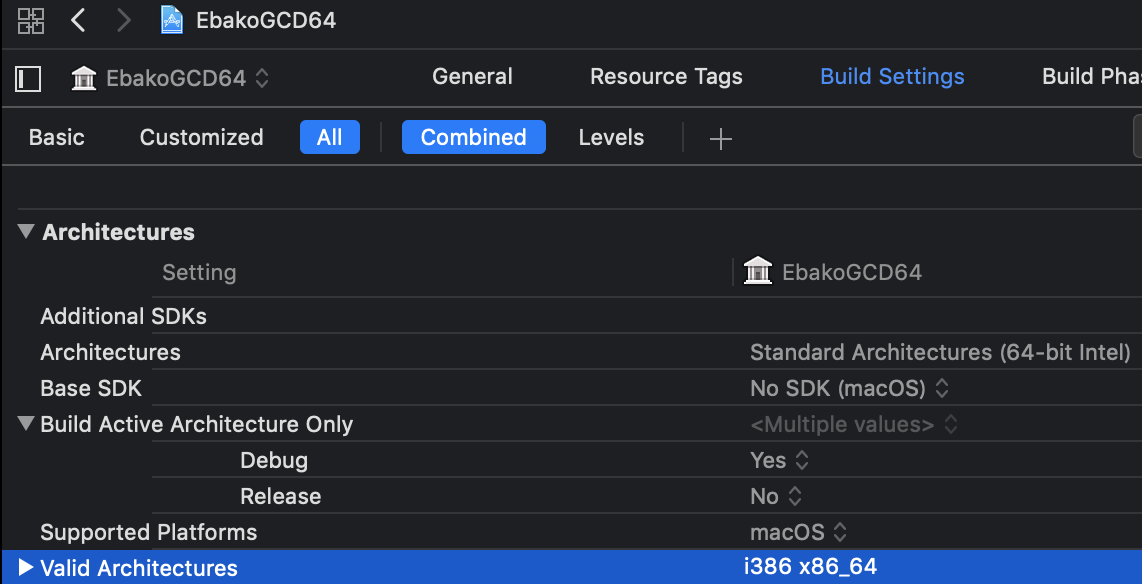Expand the Valid Architectures row

pos(26,568)
